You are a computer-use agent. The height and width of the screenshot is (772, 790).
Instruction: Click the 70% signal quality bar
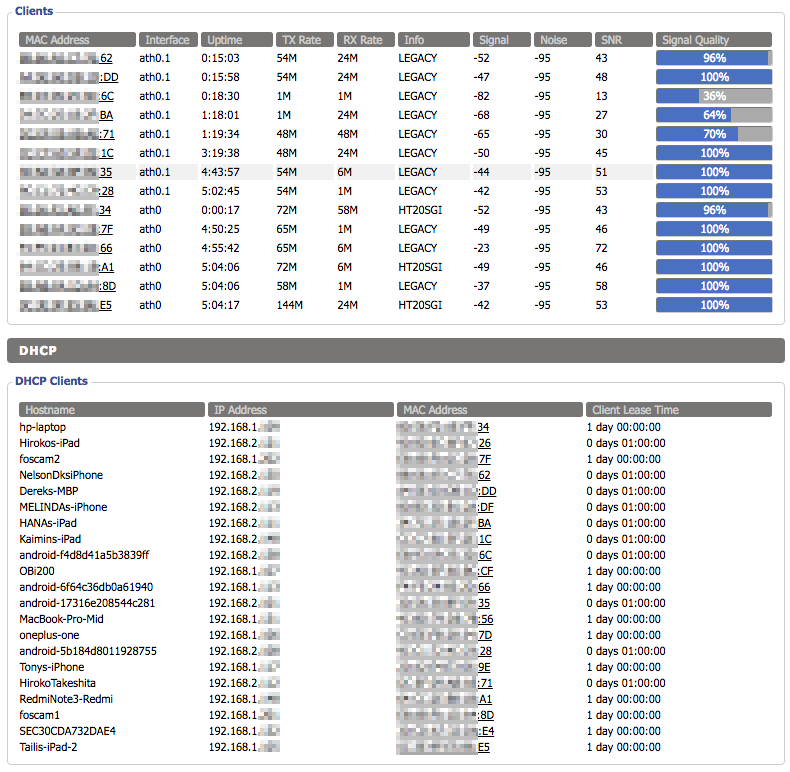pos(713,134)
